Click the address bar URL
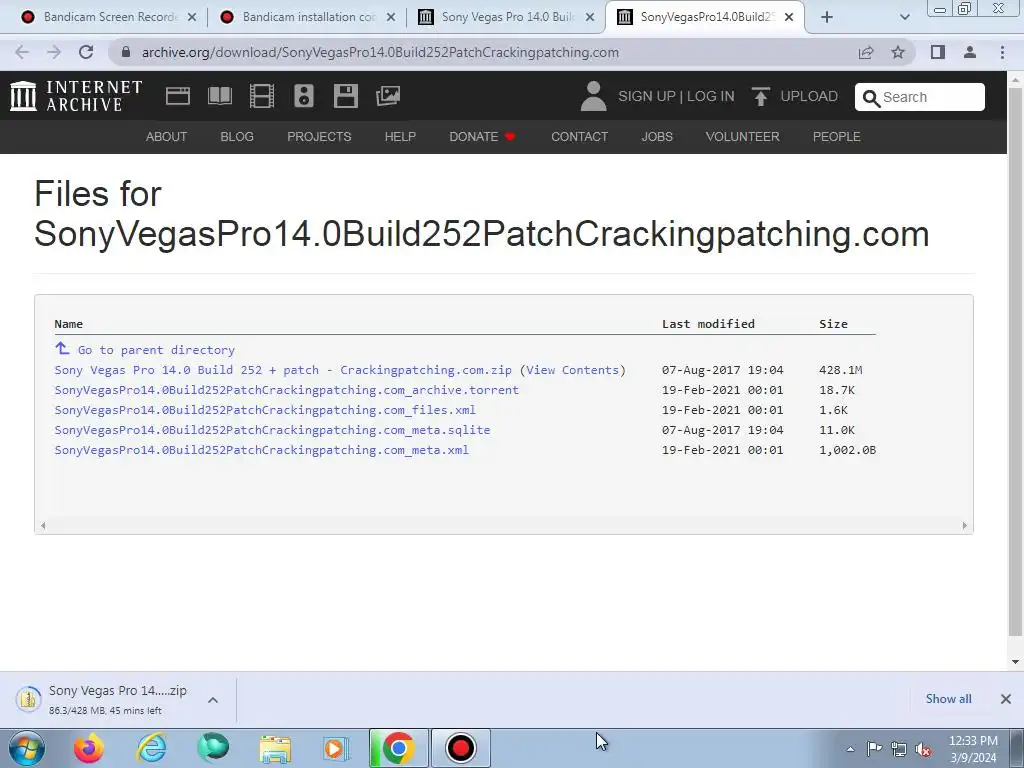Screen dimensions: 1024x768 [380, 52]
